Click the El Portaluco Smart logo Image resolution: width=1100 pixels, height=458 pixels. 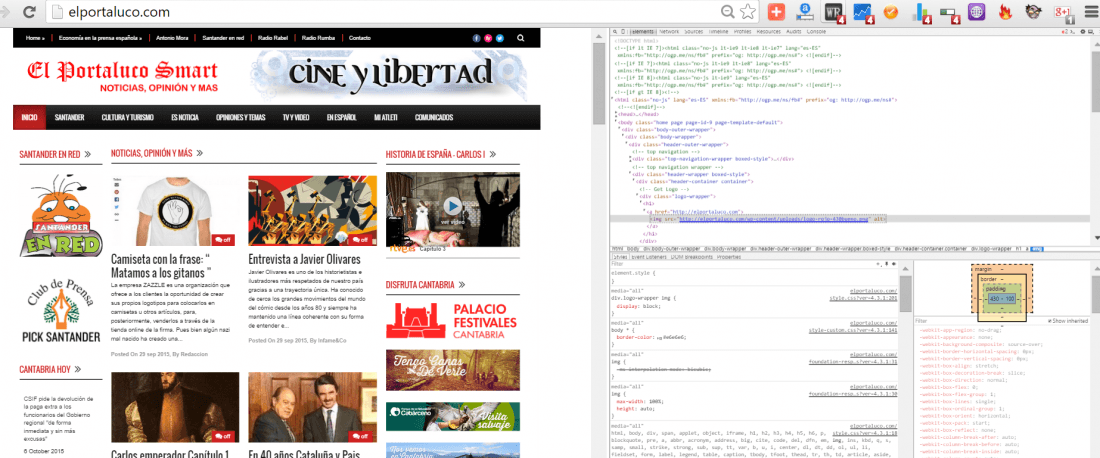point(123,76)
